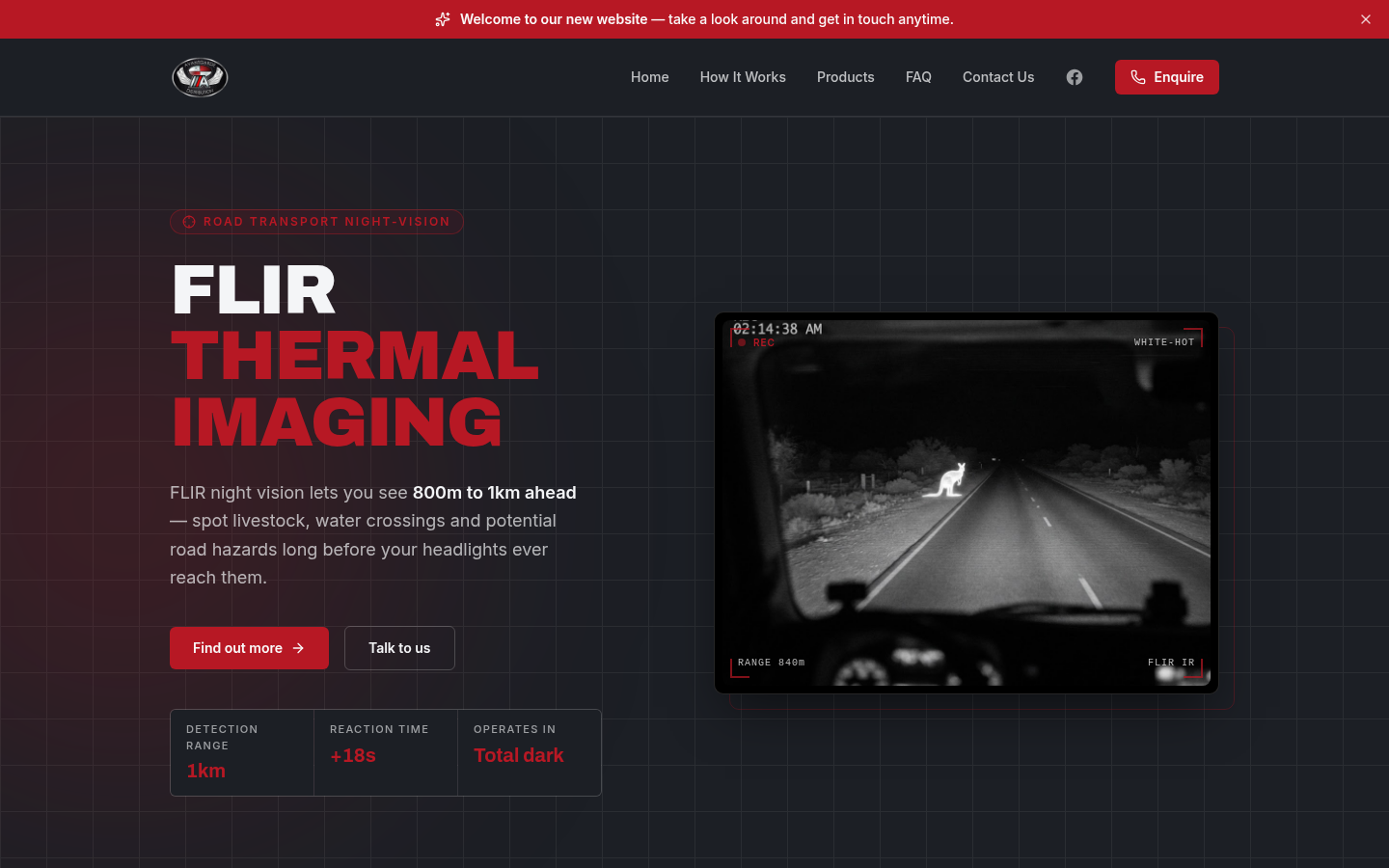This screenshot has height=868, width=1389.
Task: Open the How It Works page
Action: coord(743,77)
